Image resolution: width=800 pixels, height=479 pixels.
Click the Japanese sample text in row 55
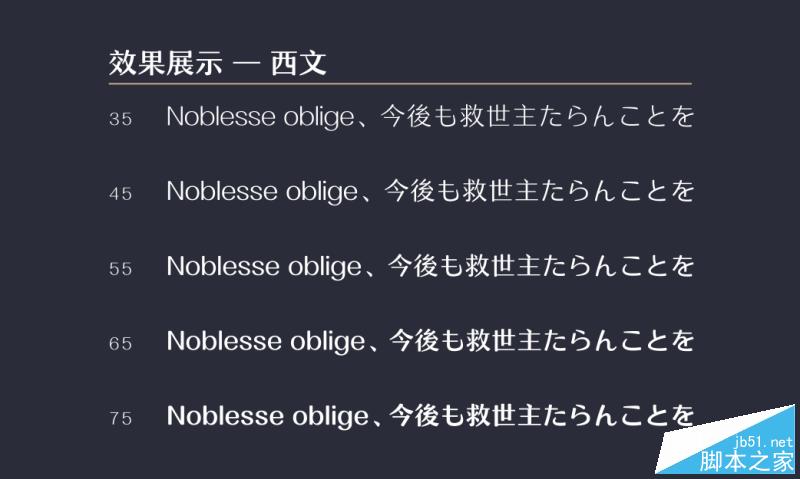pyautogui.click(x=538, y=266)
